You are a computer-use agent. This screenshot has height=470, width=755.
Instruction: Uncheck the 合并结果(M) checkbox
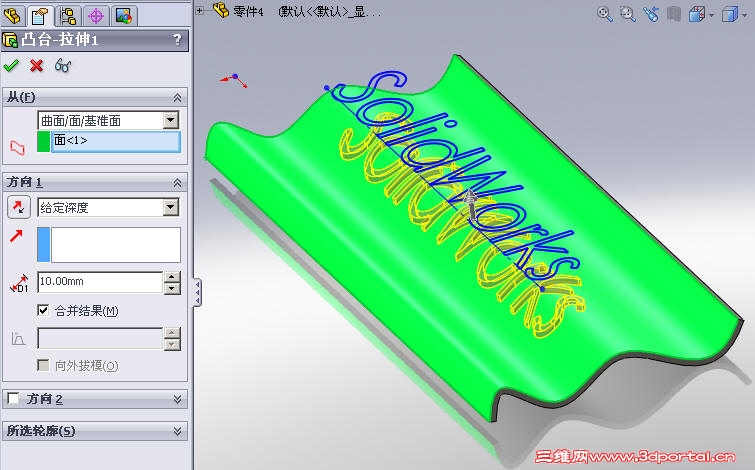coord(43,310)
